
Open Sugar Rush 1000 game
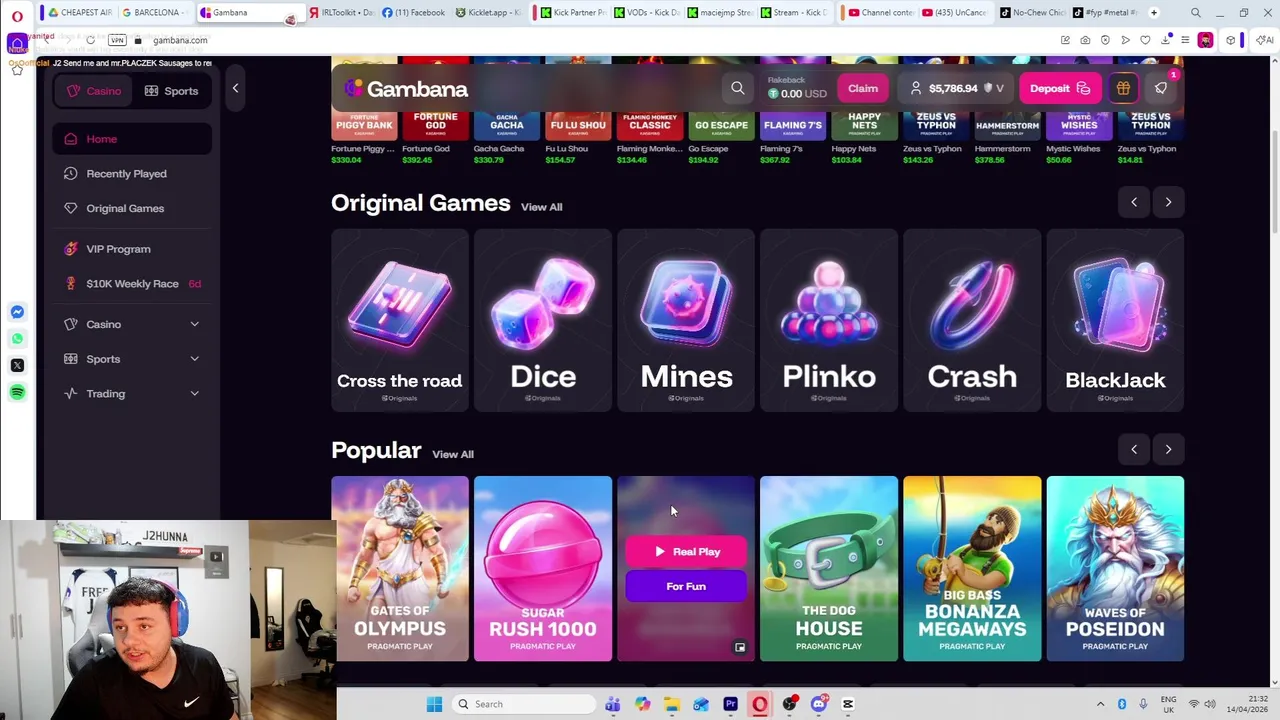click(543, 568)
